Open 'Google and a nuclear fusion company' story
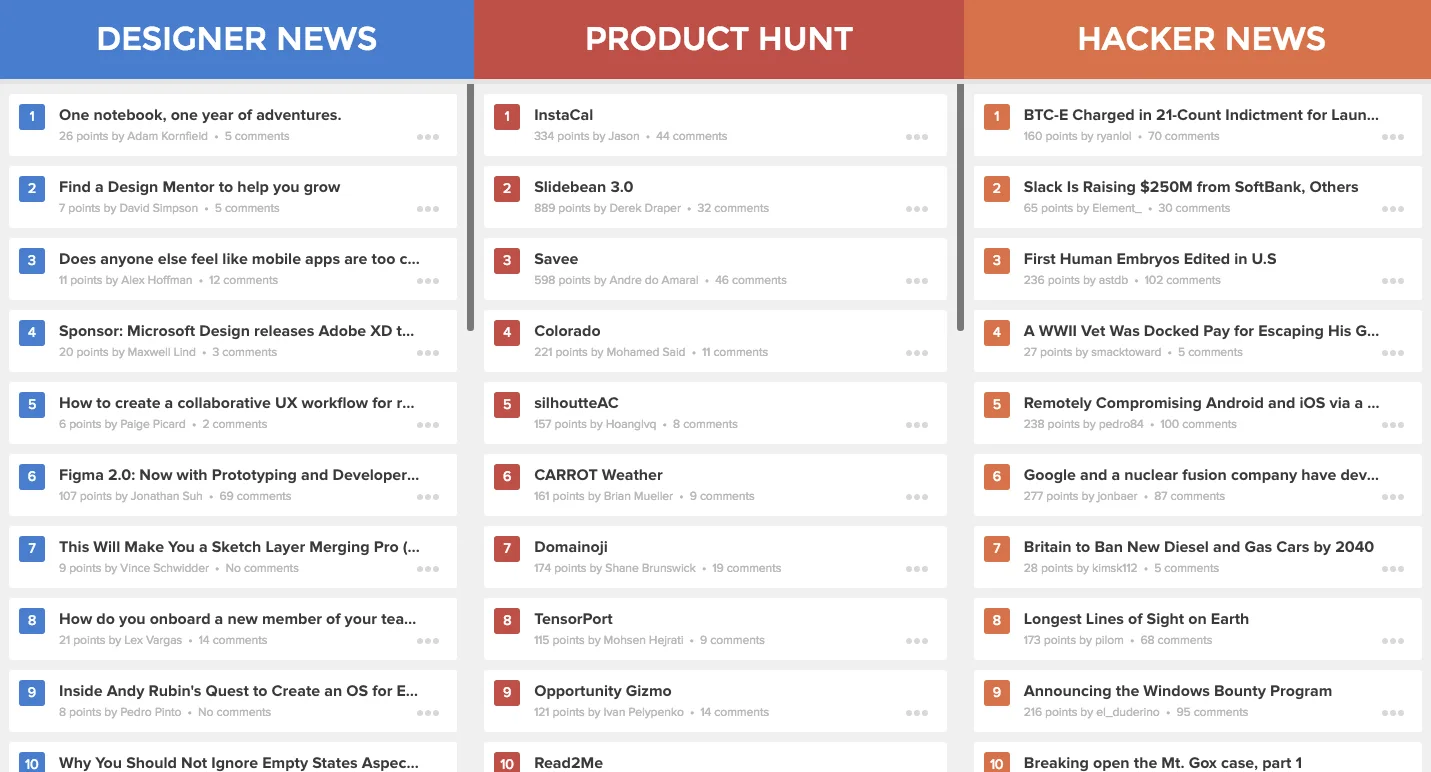Viewport: 1431px width, 772px height. (x=1201, y=475)
